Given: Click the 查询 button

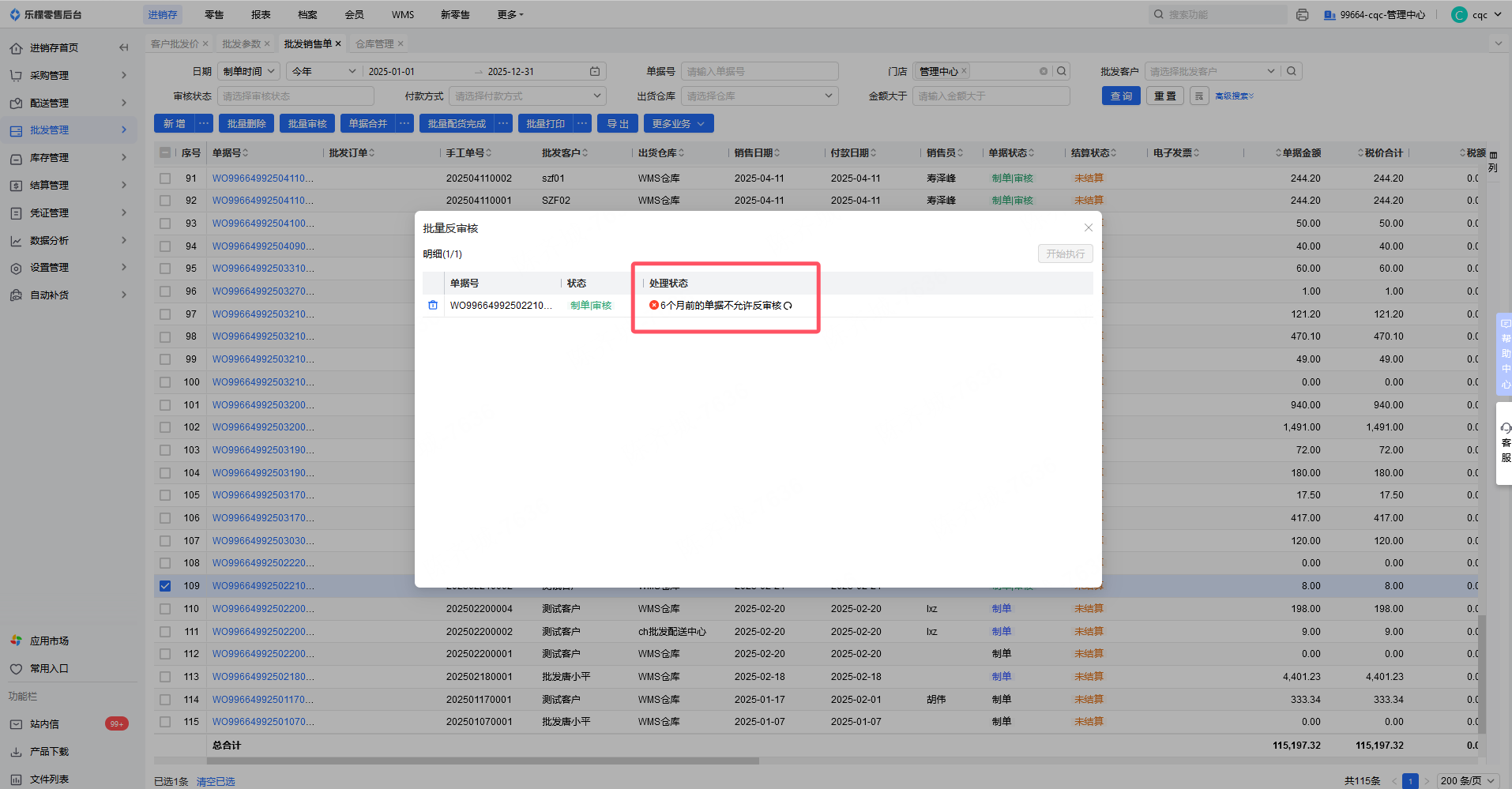Looking at the screenshot, I should point(1121,96).
